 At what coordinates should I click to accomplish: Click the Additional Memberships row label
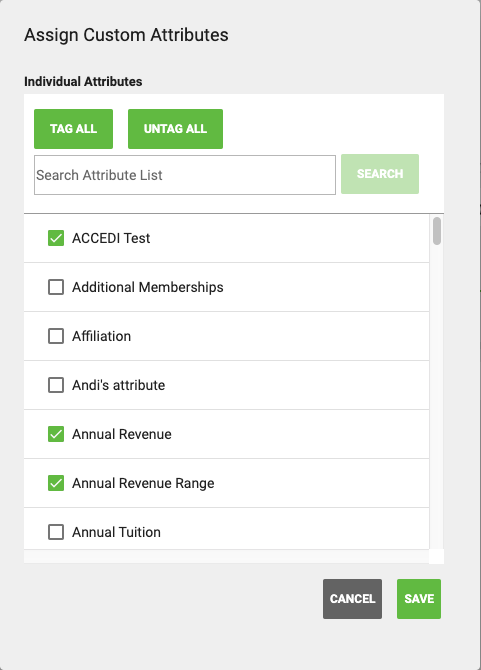click(x=147, y=288)
